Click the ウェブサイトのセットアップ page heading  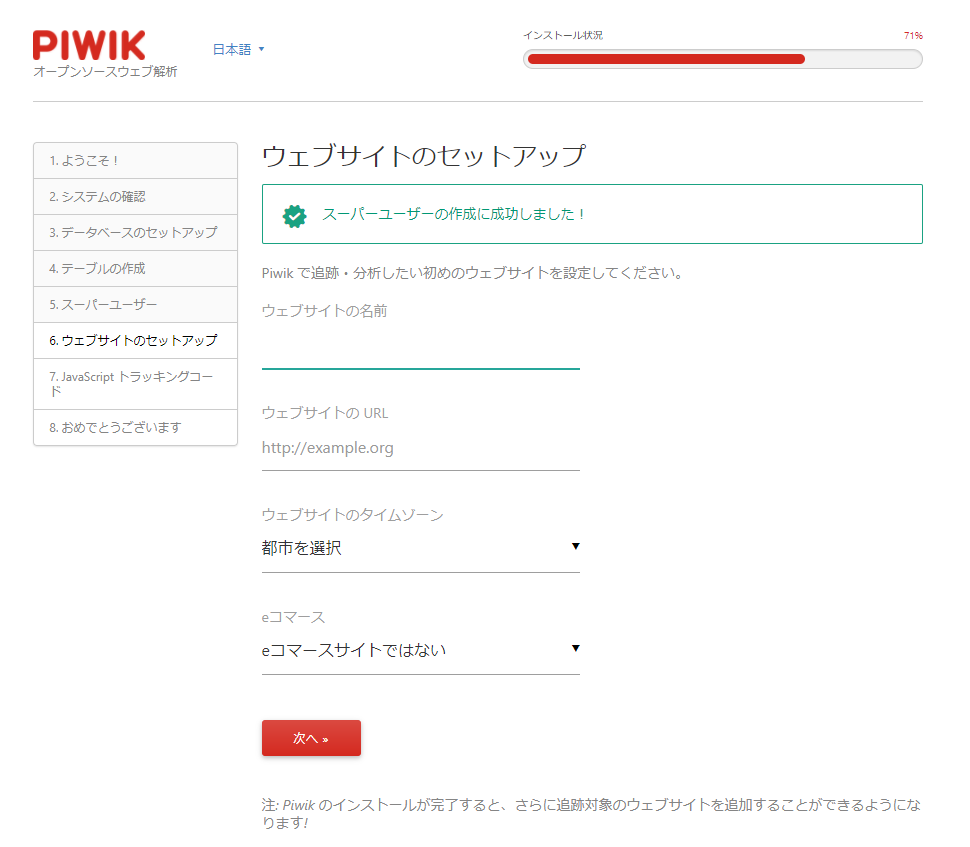[x=424, y=156]
